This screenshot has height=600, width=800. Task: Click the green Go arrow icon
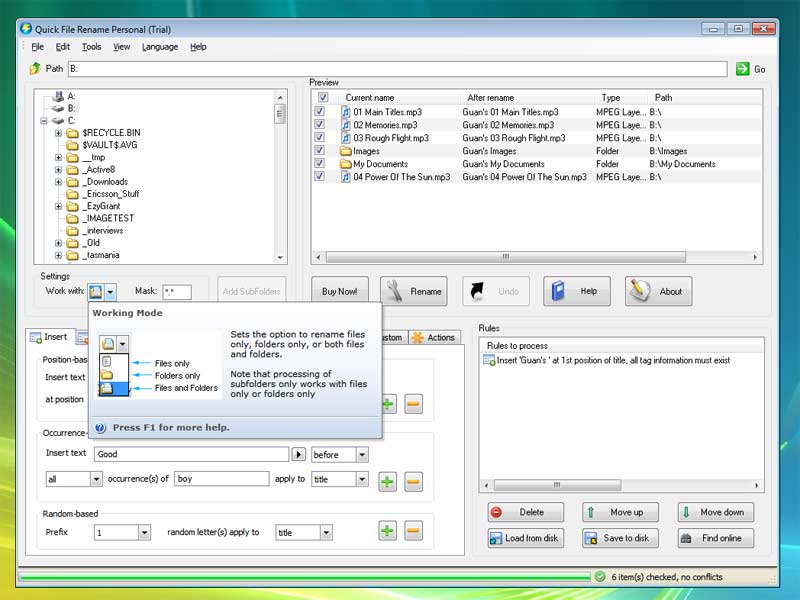coord(743,69)
